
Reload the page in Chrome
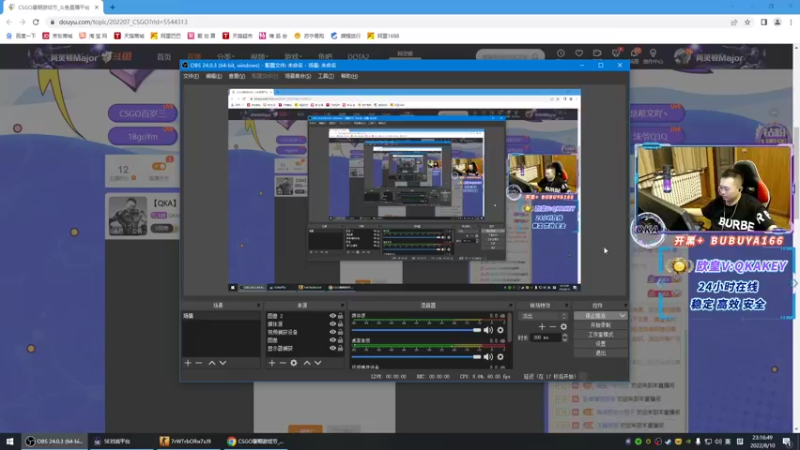[x=36, y=22]
